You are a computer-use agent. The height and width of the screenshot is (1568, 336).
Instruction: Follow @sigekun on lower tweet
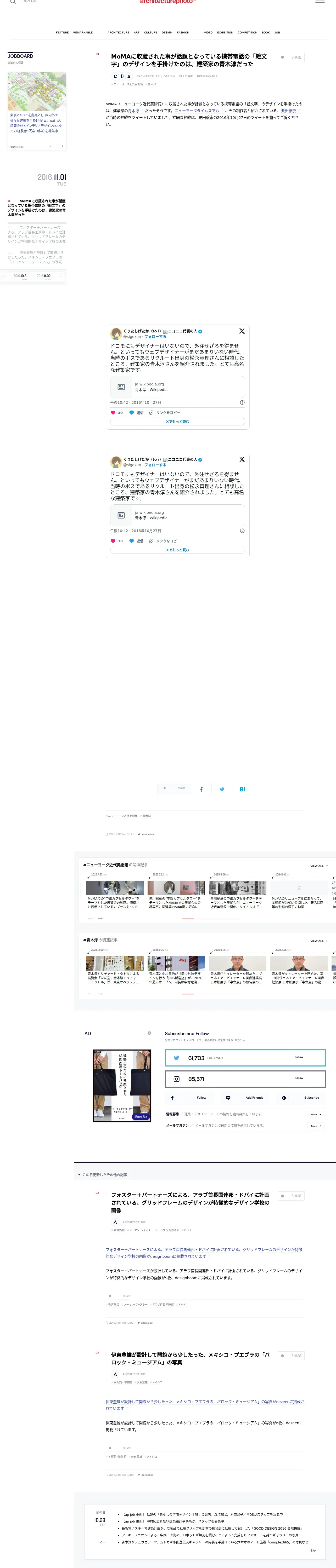(155, 465)
